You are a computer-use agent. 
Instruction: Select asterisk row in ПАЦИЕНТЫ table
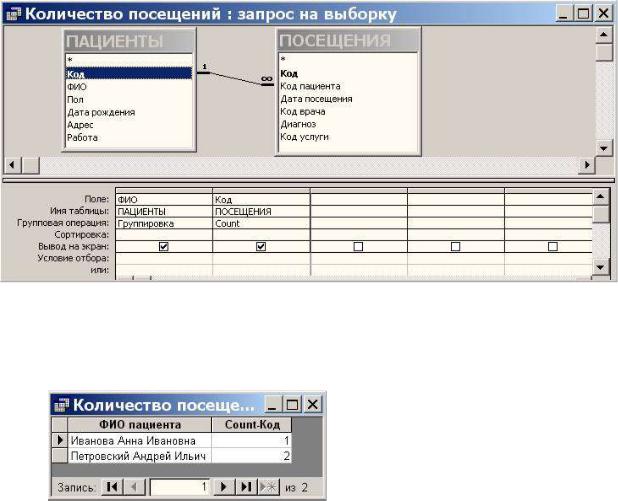pyautogui.click(x=128, y=60)
